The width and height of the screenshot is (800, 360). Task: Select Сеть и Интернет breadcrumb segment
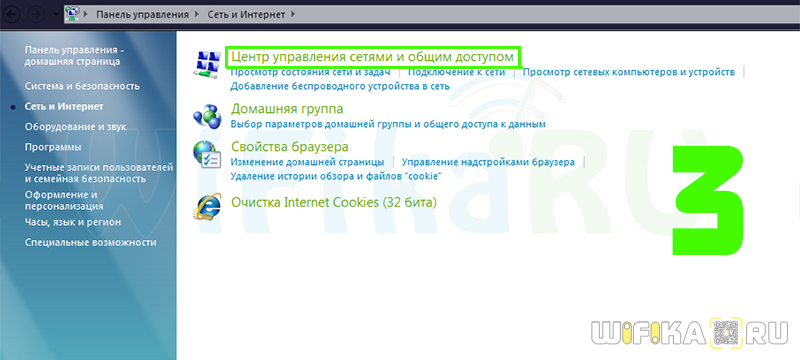click(246, 14)
